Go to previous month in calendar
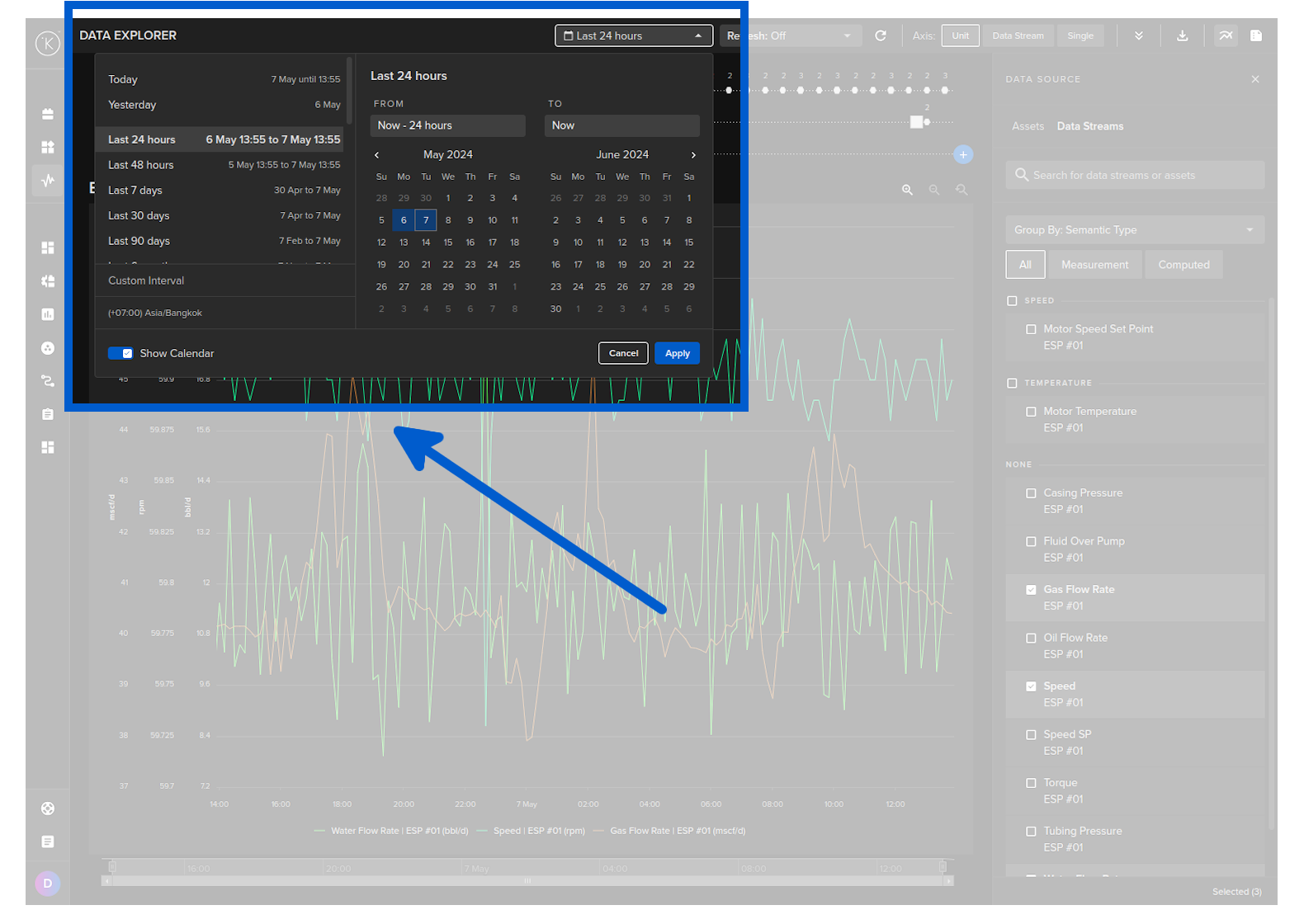The height and width of the screenshot is (924, 1304). pos(377,155)
